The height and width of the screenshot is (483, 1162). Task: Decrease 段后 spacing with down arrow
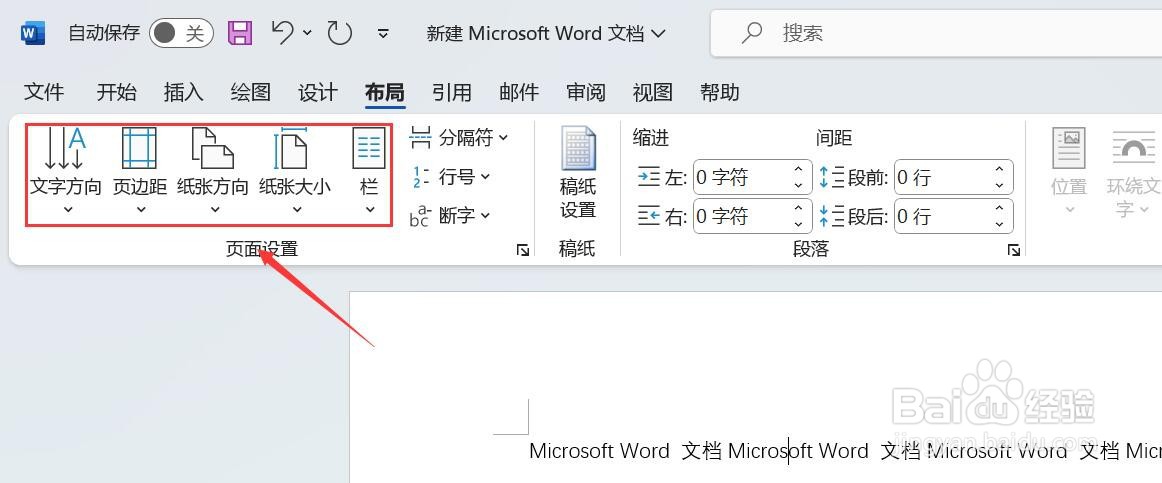tap(1000, 224)
